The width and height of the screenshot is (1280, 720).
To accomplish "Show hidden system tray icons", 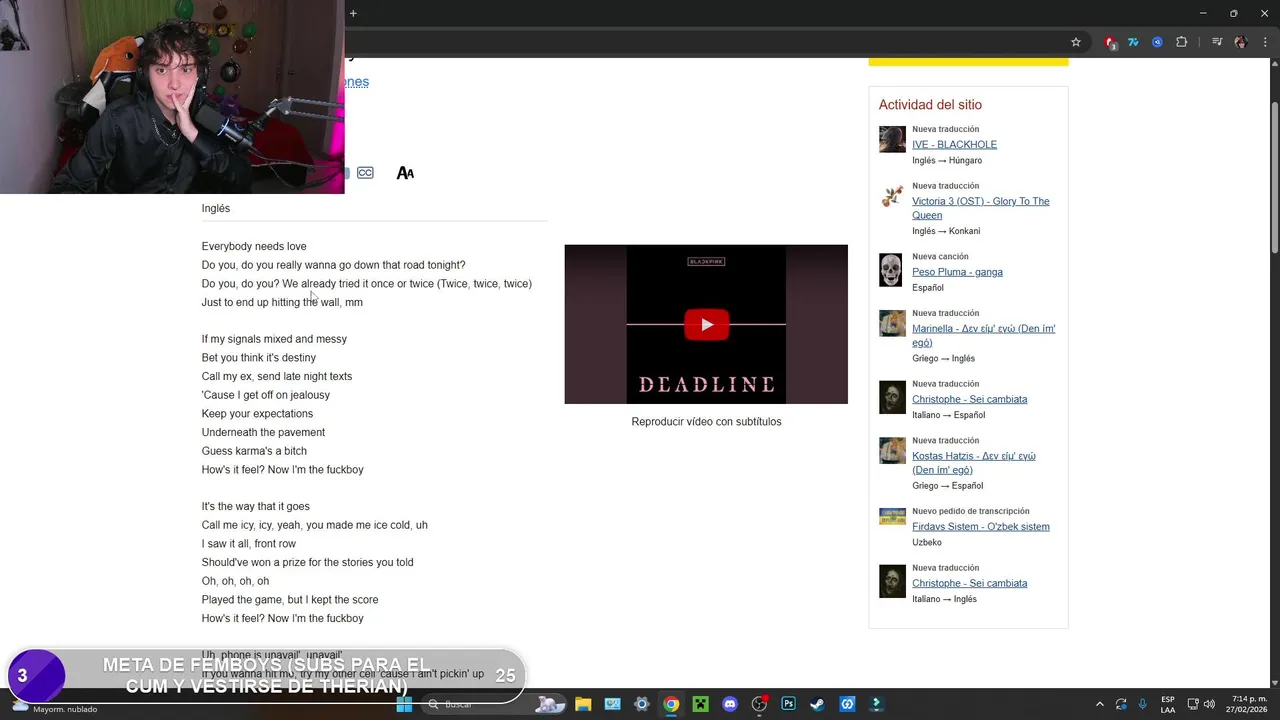I will [1100, 704].
